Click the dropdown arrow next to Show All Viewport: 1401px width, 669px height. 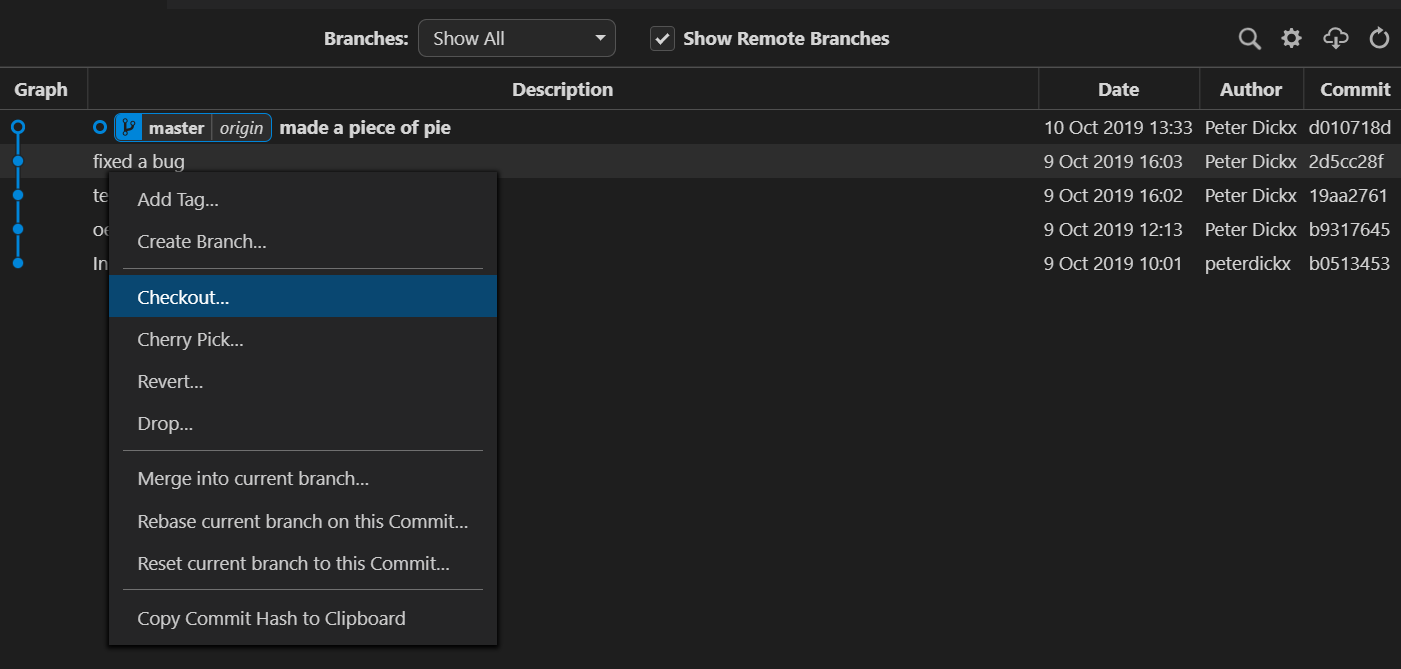coord(600,37)
